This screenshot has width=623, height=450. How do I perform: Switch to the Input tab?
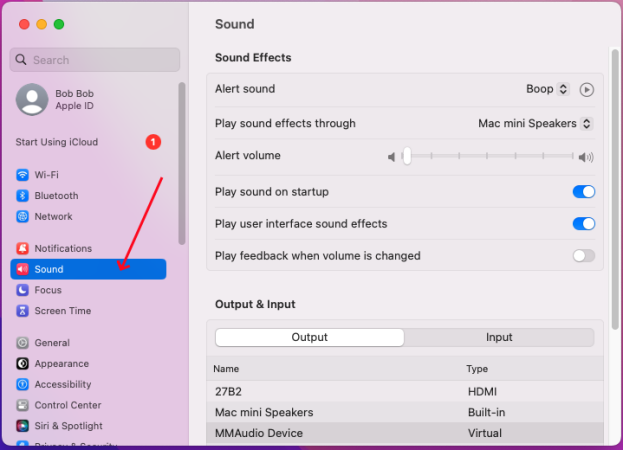point(499,338)
